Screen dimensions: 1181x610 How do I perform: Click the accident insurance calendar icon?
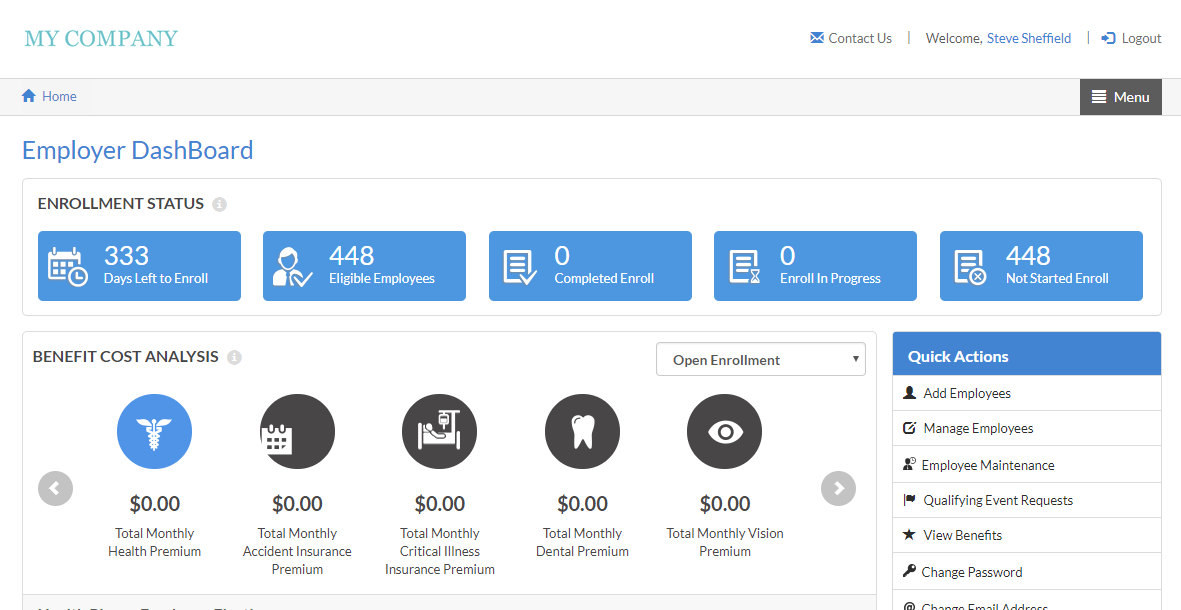(297, 431)
